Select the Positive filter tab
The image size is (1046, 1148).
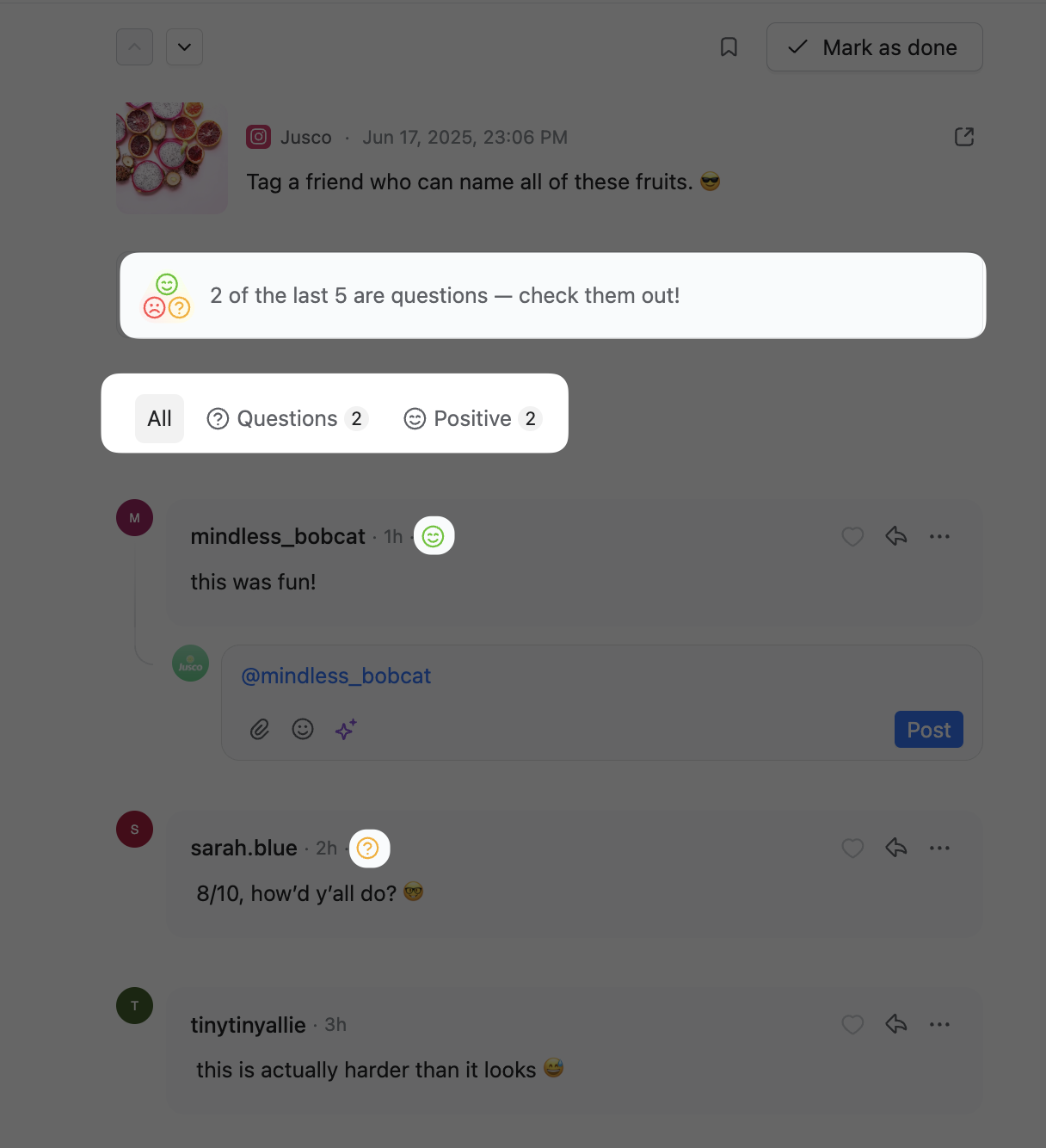click(472, 418)
